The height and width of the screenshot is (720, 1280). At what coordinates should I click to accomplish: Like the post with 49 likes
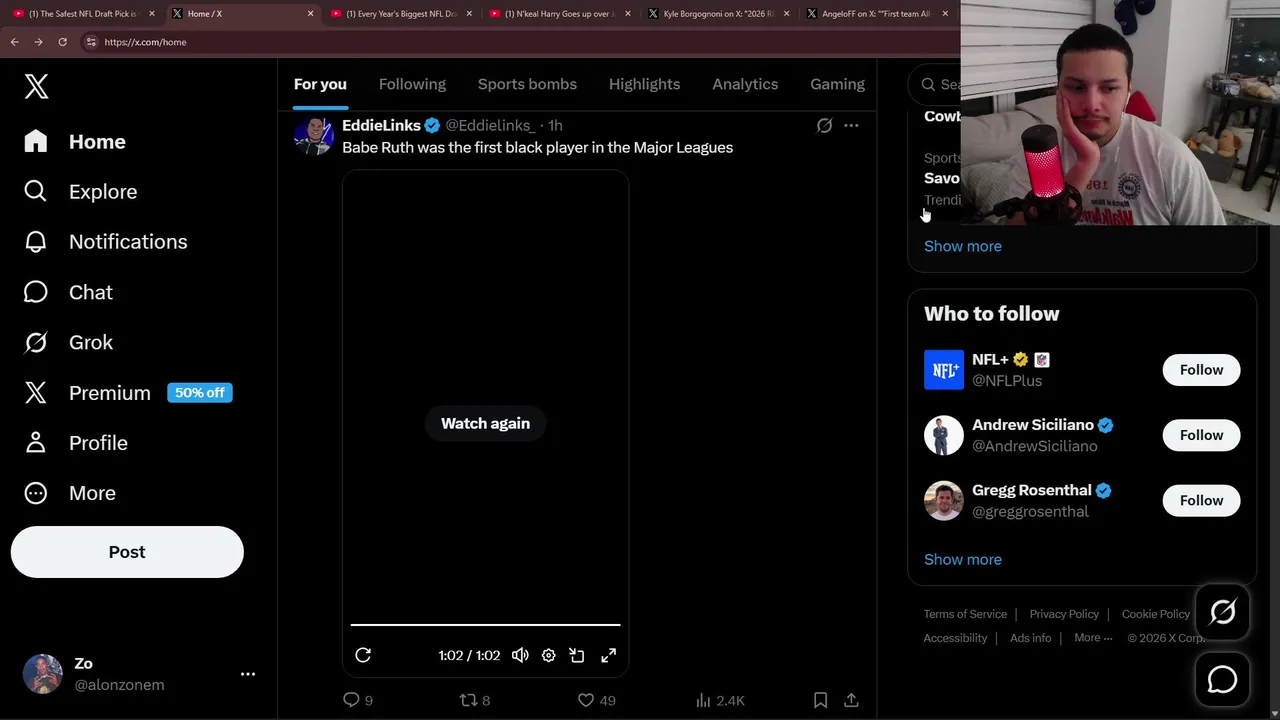click(597, 700)
